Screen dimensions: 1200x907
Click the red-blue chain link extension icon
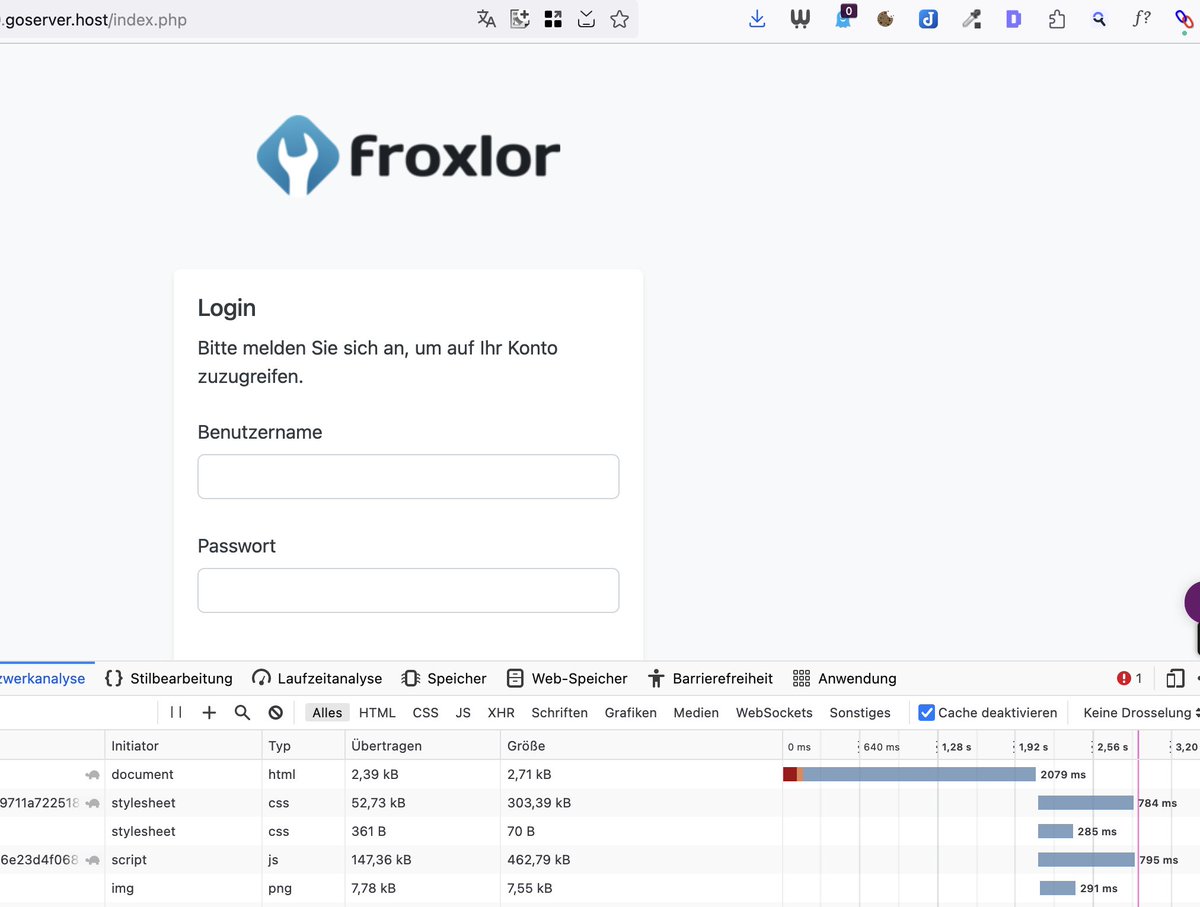coord(1184,20)
